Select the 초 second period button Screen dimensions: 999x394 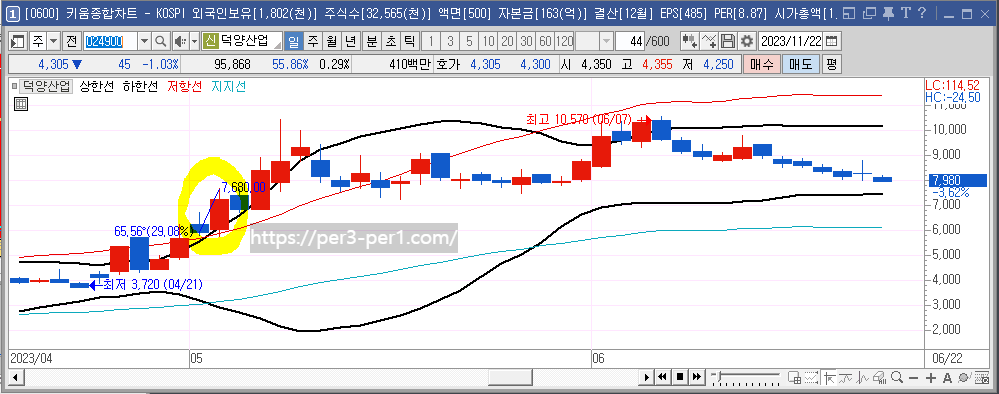390,41
